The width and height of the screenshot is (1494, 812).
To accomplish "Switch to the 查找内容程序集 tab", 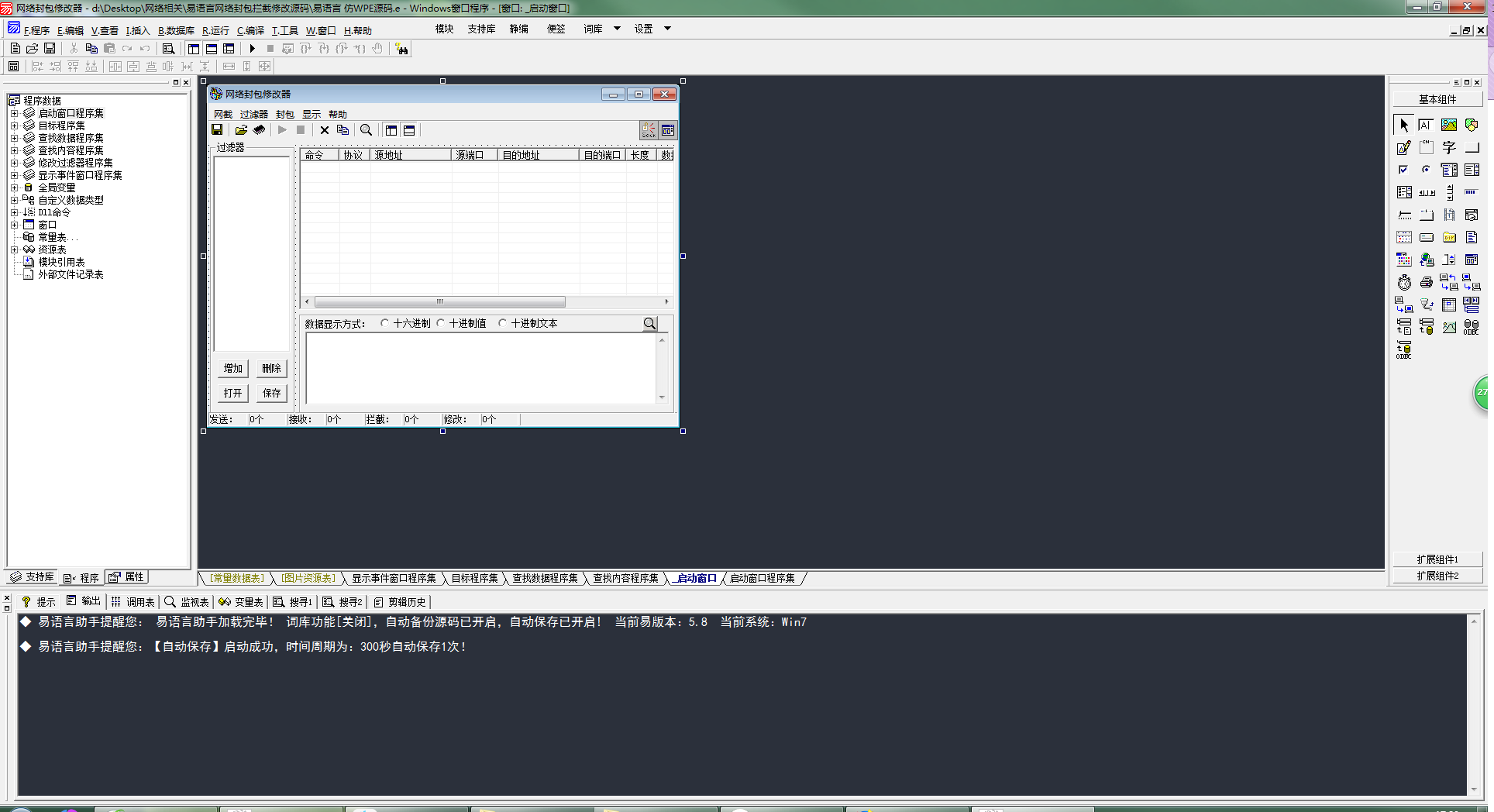I will pyautogui.click(x=625, y=578).
